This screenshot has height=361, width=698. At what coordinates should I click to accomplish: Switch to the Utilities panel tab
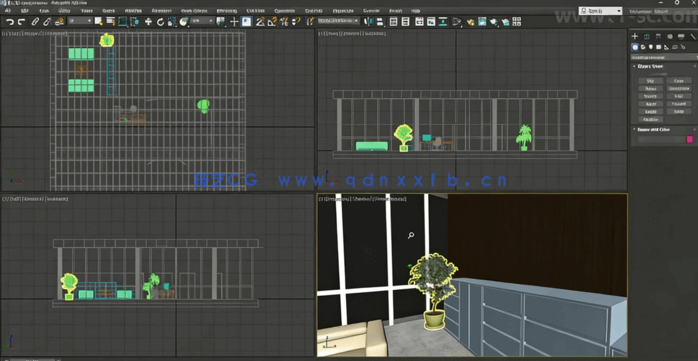[x=693, y=36]
